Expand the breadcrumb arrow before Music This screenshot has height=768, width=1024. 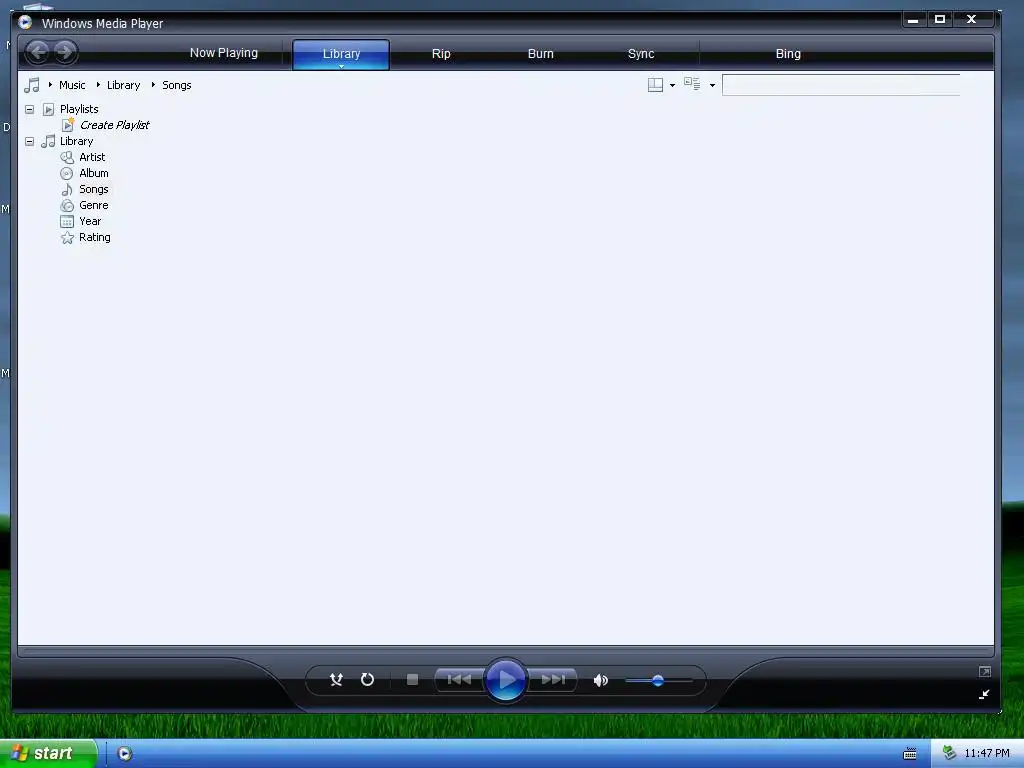coord(50,85)
